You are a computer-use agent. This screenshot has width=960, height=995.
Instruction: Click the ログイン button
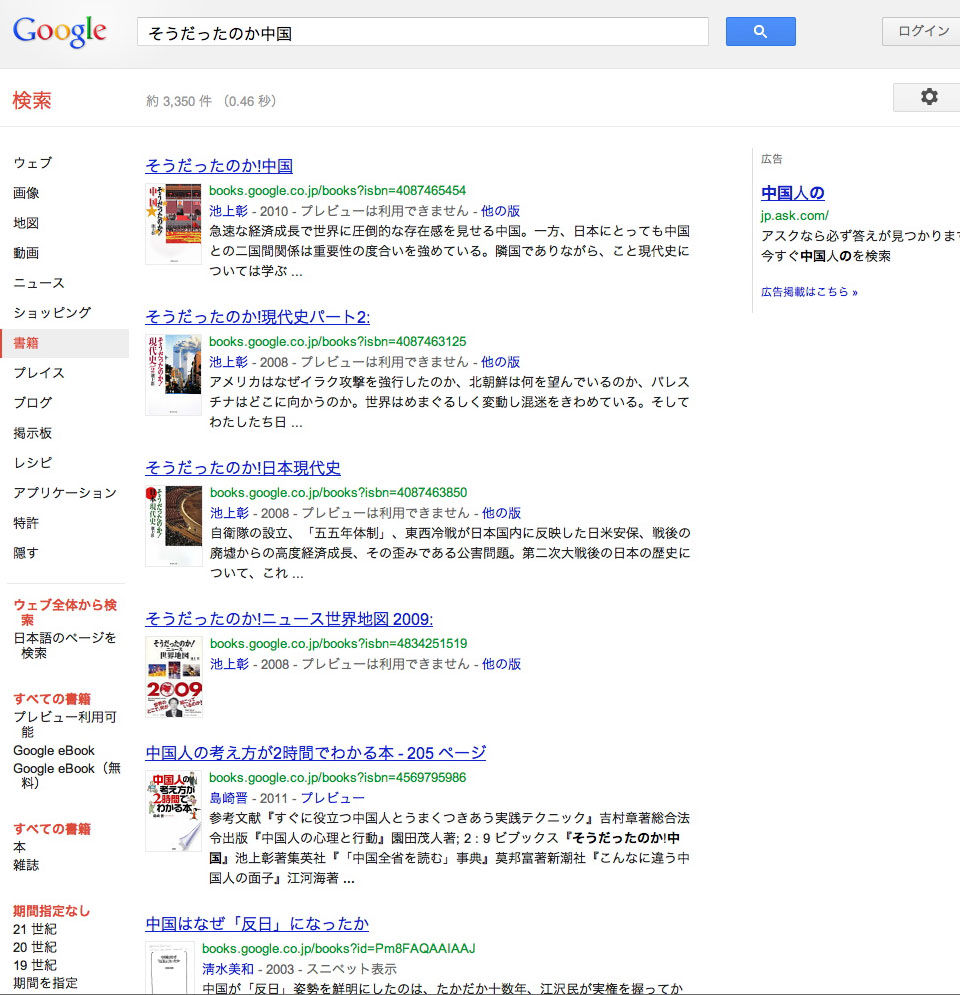[x=923, y=31]
